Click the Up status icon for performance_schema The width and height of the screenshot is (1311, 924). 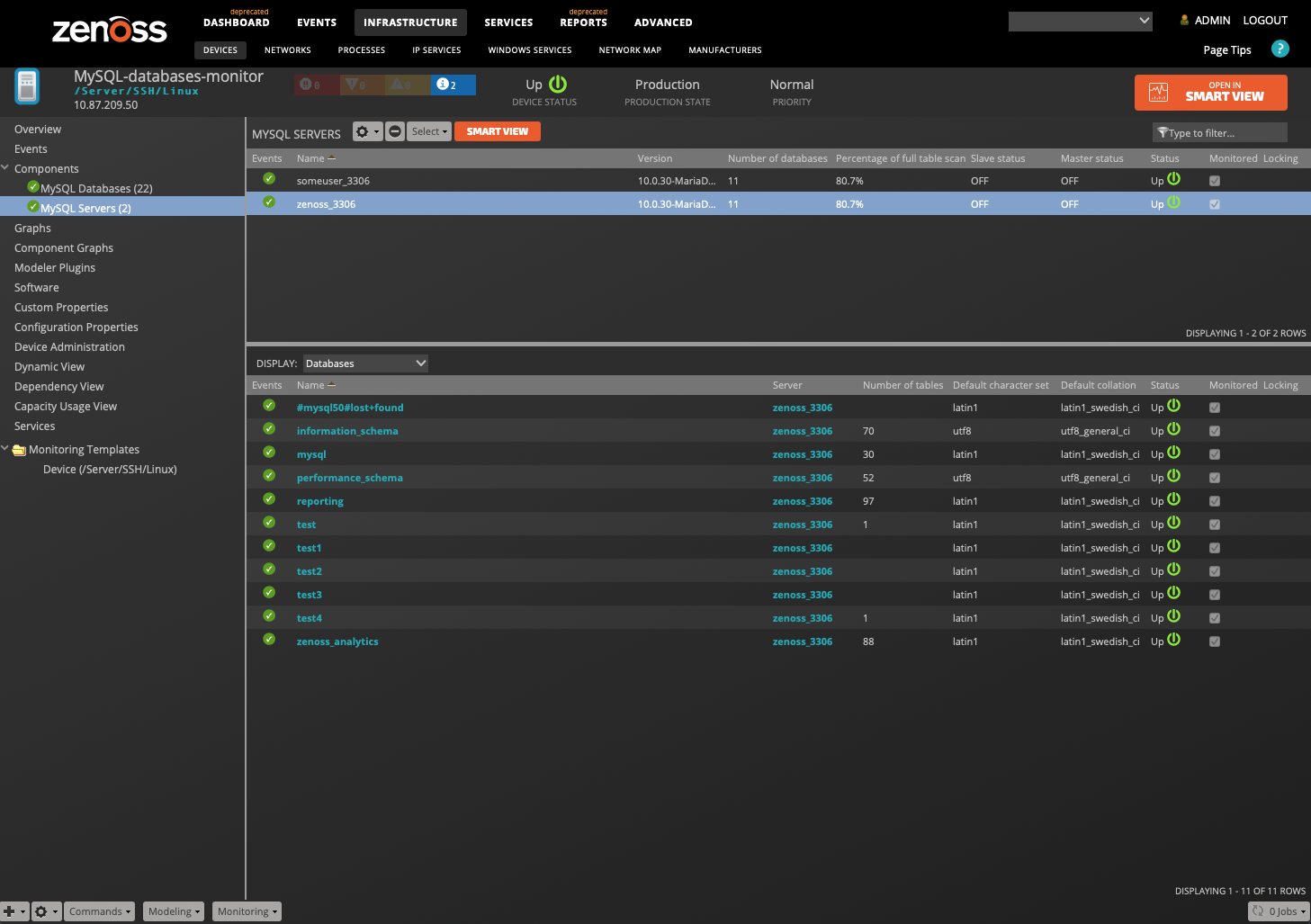click(1173, 476)
